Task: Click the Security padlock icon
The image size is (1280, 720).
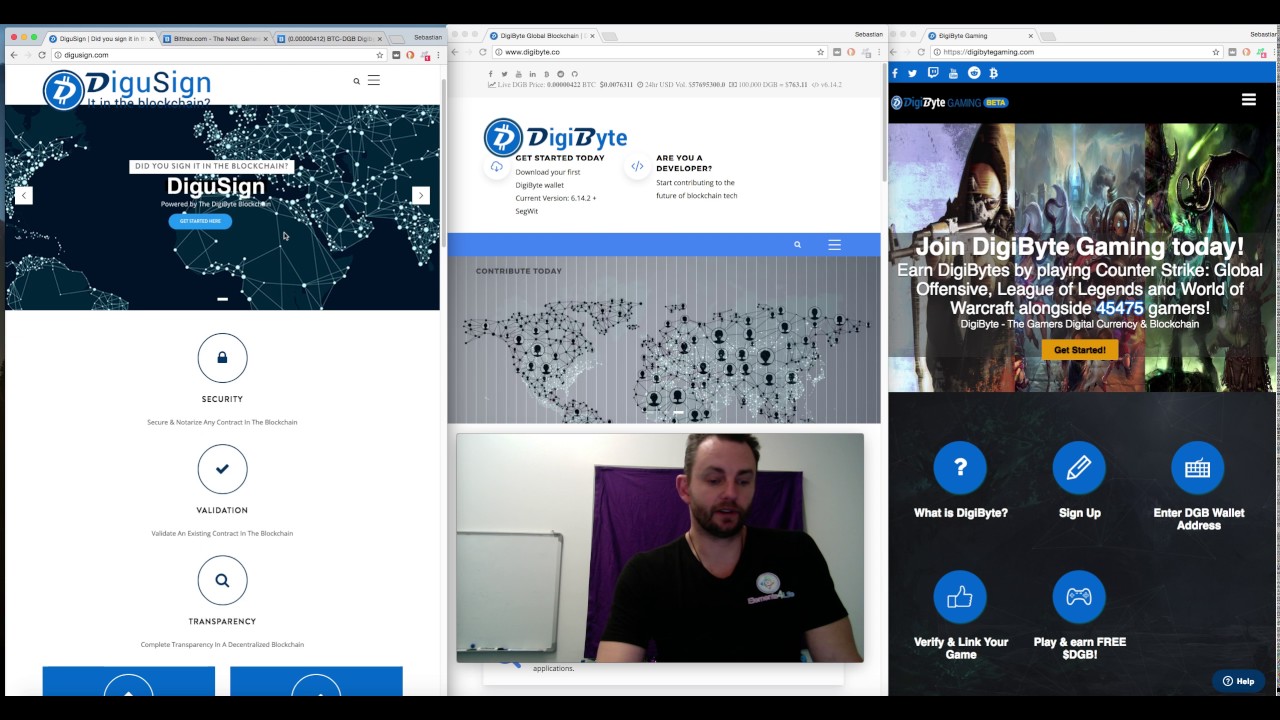Action: point(222,357)
